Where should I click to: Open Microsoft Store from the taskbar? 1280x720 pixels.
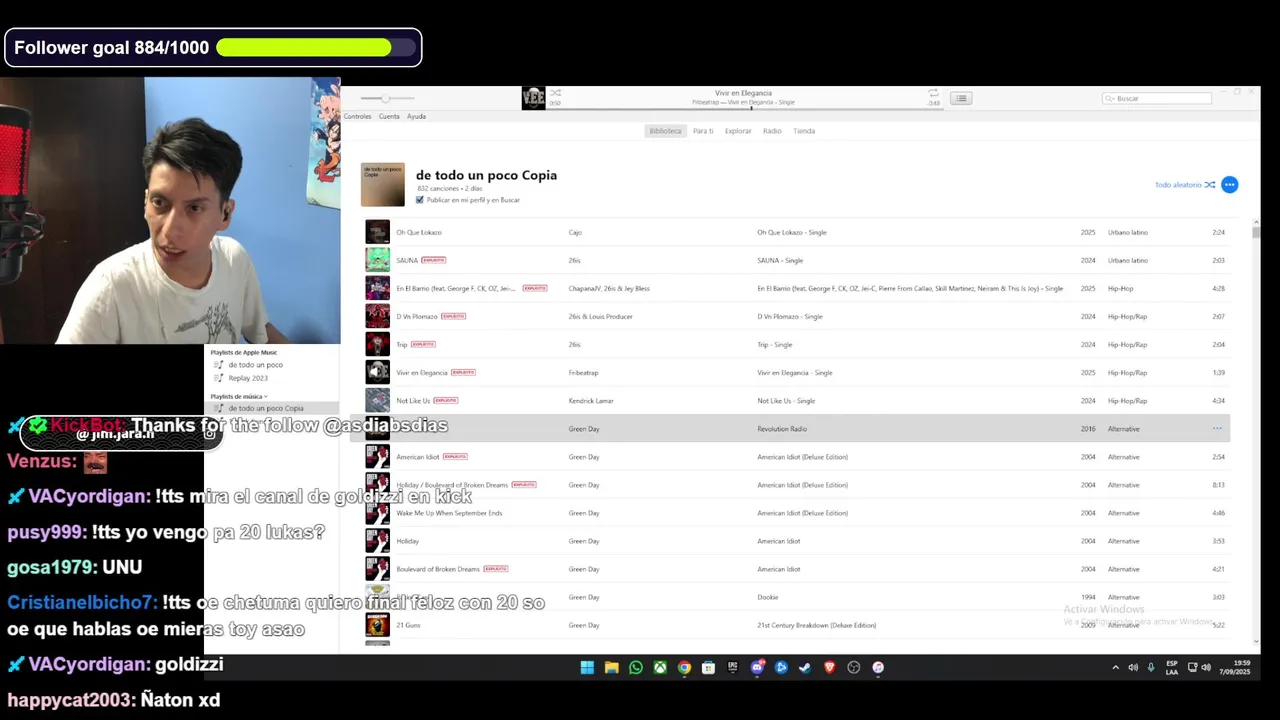708,668
